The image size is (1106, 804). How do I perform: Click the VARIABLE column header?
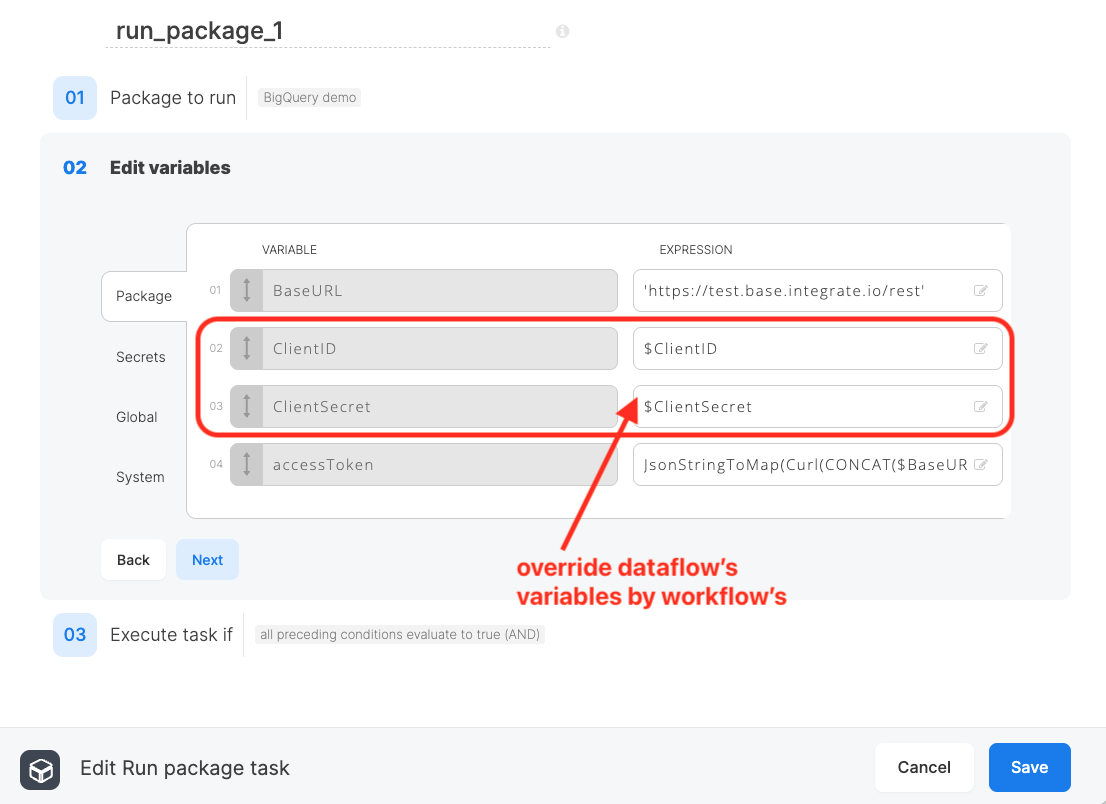tap(289, 250)
